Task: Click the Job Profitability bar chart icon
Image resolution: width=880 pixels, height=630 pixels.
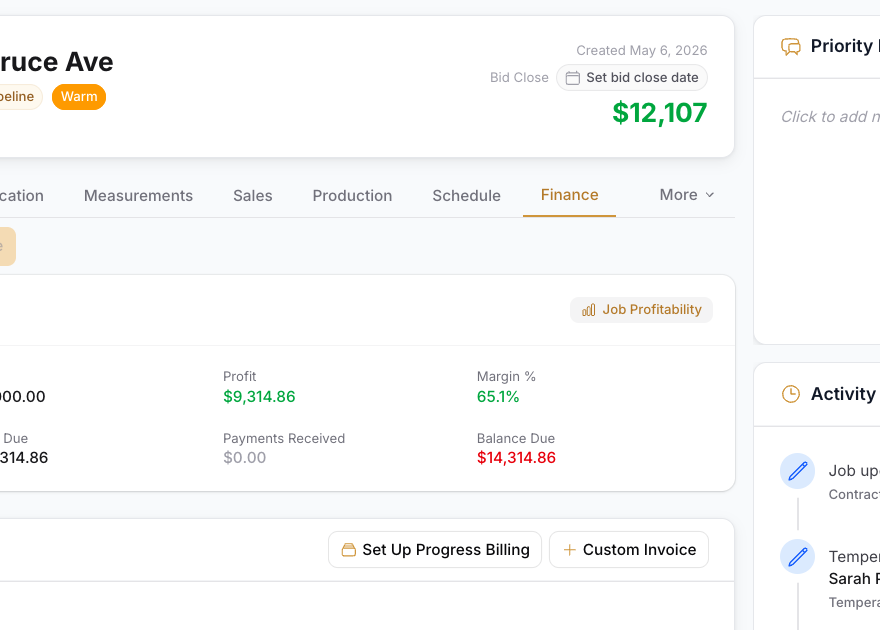Action: click(x=589, y=310)
